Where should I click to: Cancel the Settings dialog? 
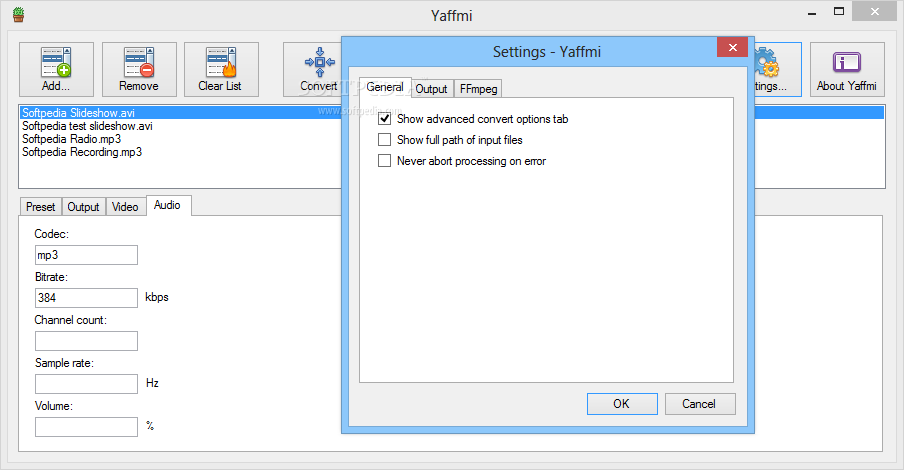point(700,404)
